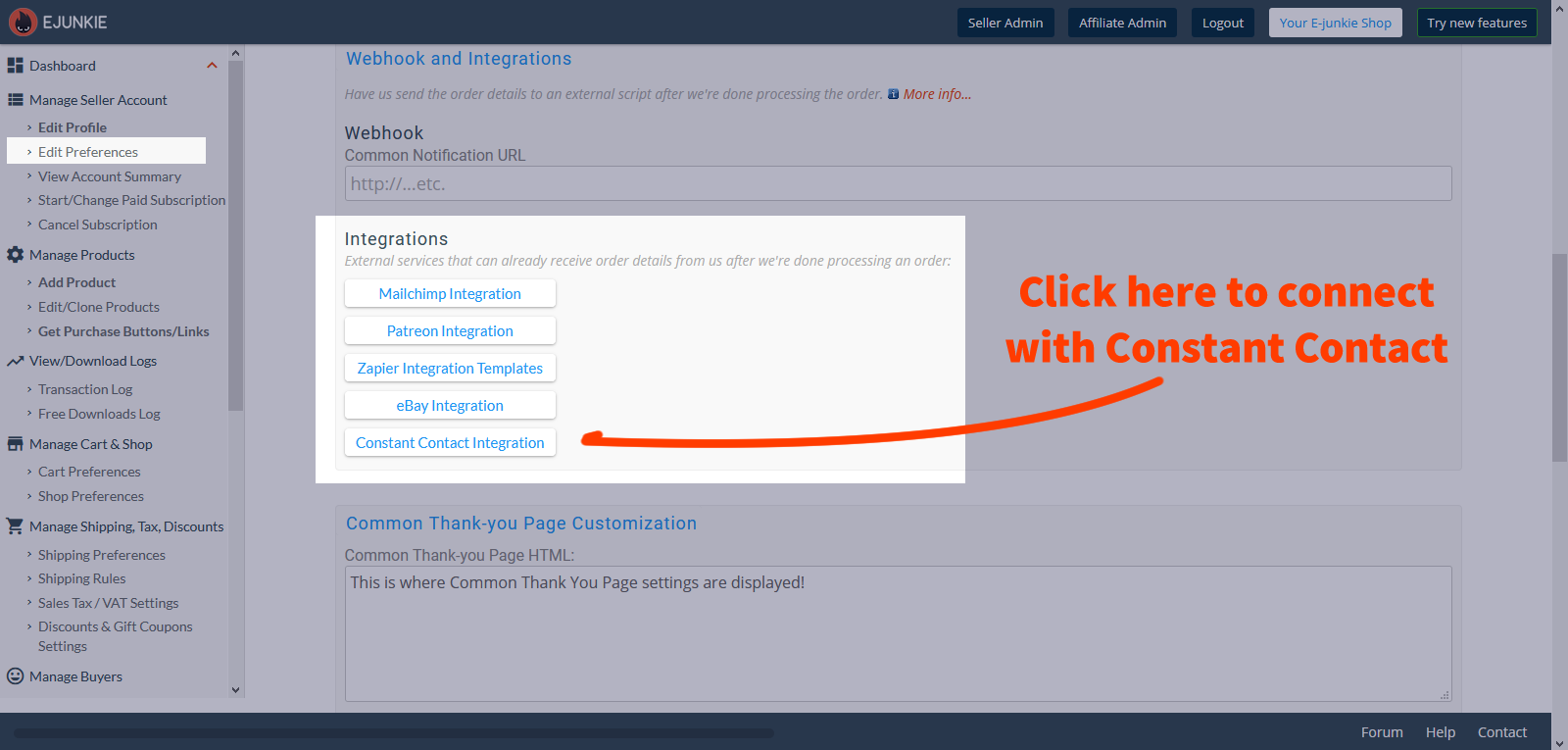
Task: Click the shopping cart icon for Shipping, Tax, Discounts
Action: click(15, 526)
